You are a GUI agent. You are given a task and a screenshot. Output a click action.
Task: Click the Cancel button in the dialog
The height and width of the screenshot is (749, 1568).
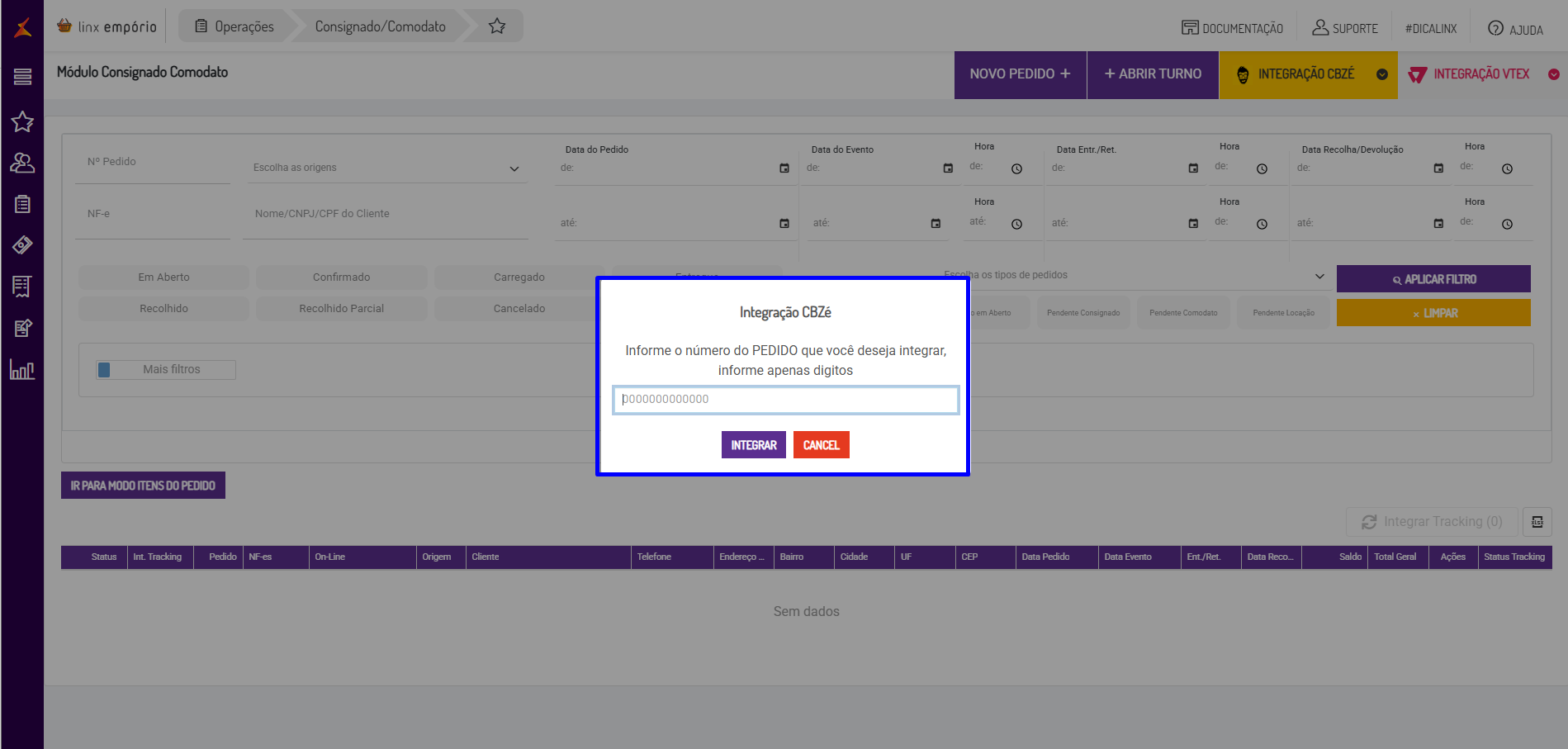pos(822,445)
